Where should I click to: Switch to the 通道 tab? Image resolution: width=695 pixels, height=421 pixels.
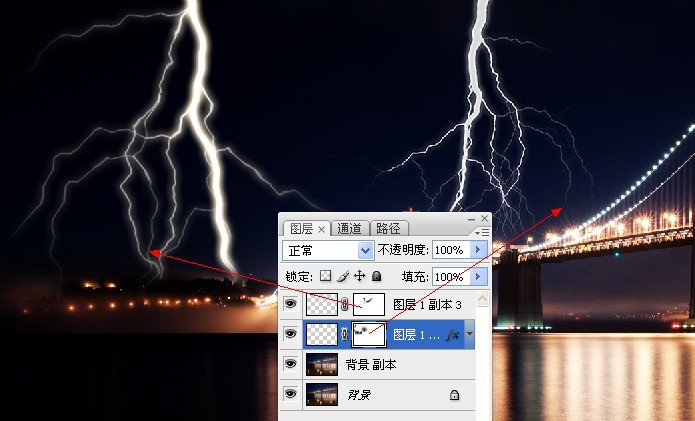coord(349,229)
